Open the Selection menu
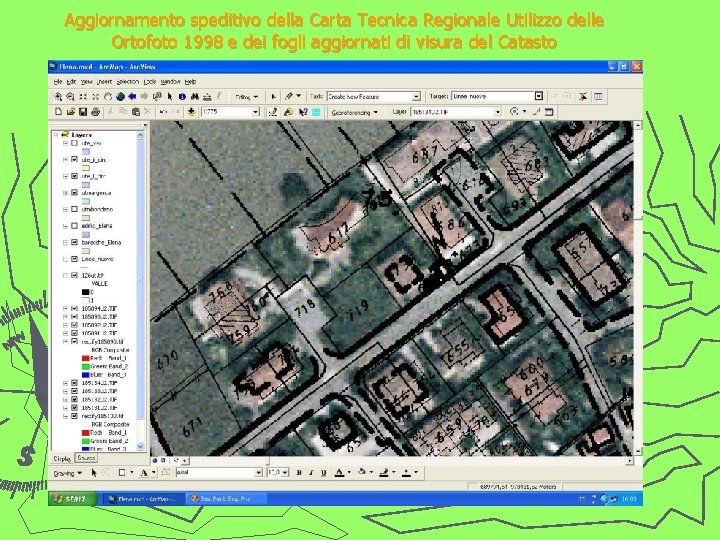Image resolution: width=720 pixels, height=540 pixels. [128, 82]
